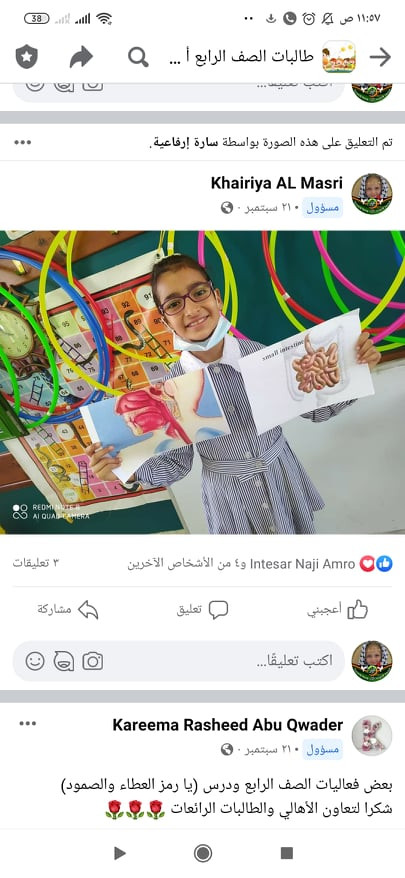
Task: Open options for the commented photo notice
Action: pos(22,142)
